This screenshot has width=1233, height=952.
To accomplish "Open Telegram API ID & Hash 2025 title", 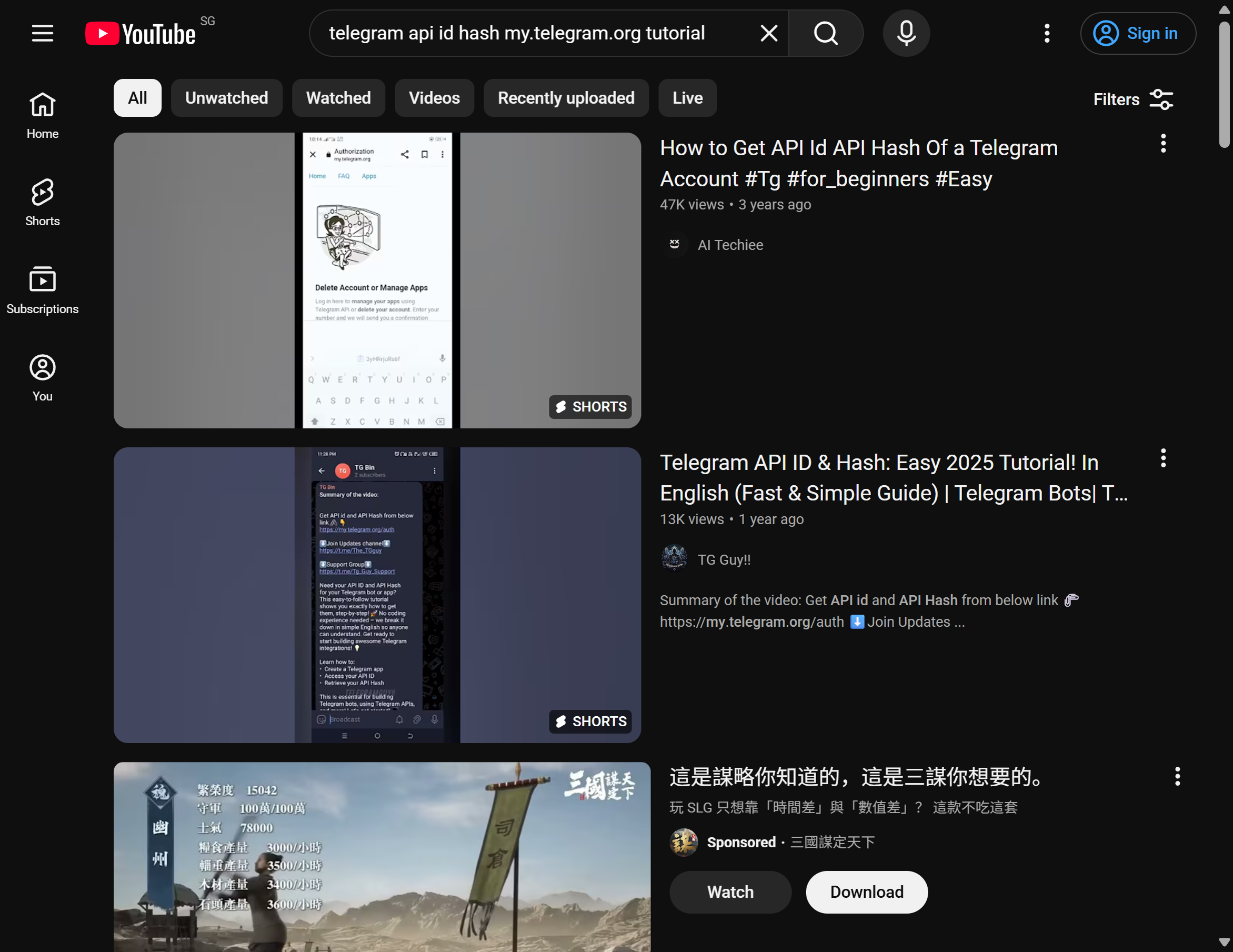I will (894, 478).
